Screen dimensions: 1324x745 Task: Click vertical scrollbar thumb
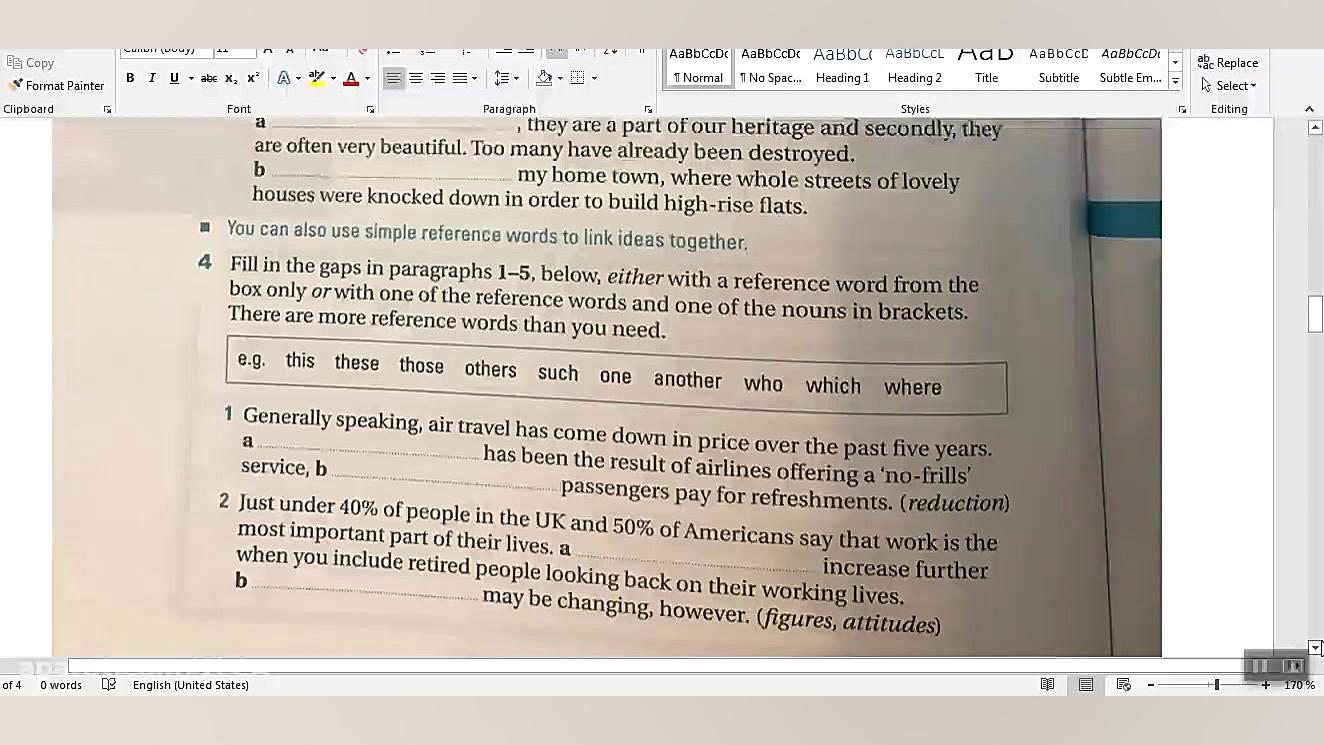click(x=1315, y=315)
